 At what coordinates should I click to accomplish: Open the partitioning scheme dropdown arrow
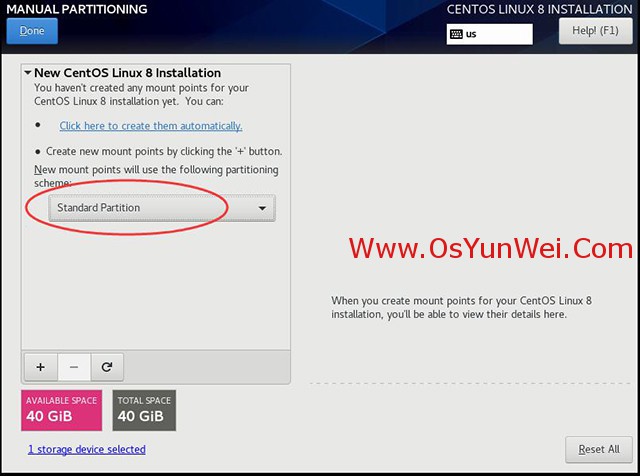262,208
